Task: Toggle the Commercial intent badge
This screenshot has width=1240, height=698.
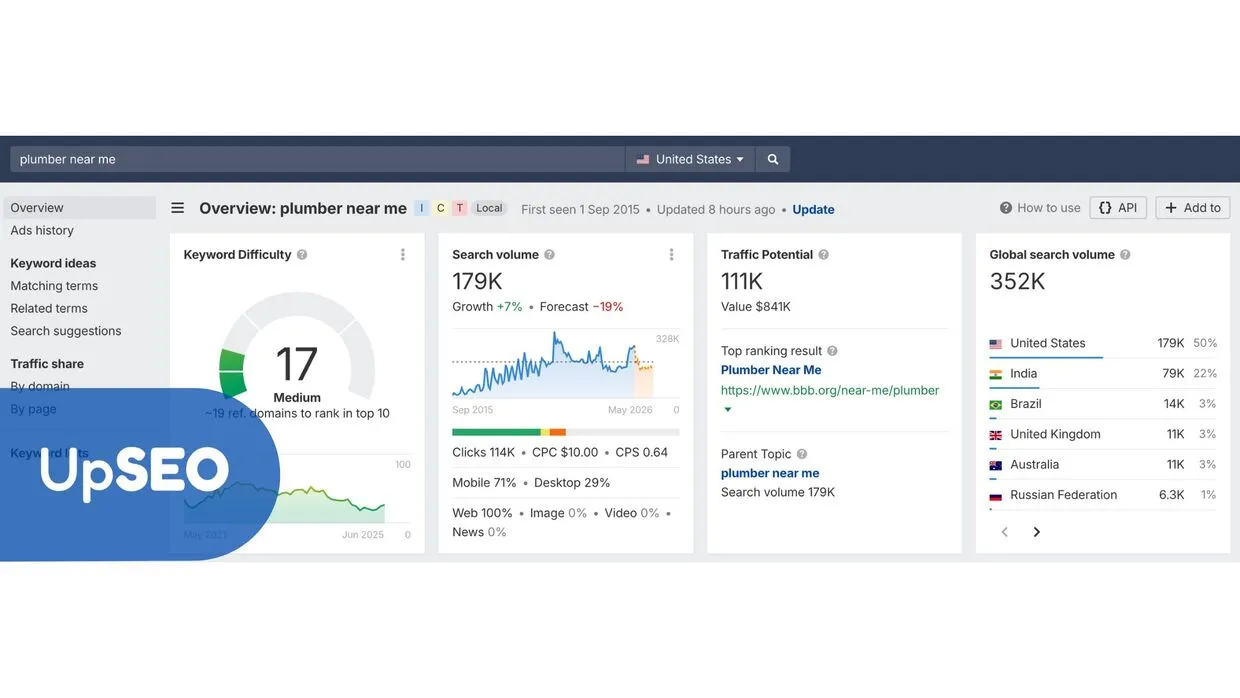Action: tap(440, 208)
